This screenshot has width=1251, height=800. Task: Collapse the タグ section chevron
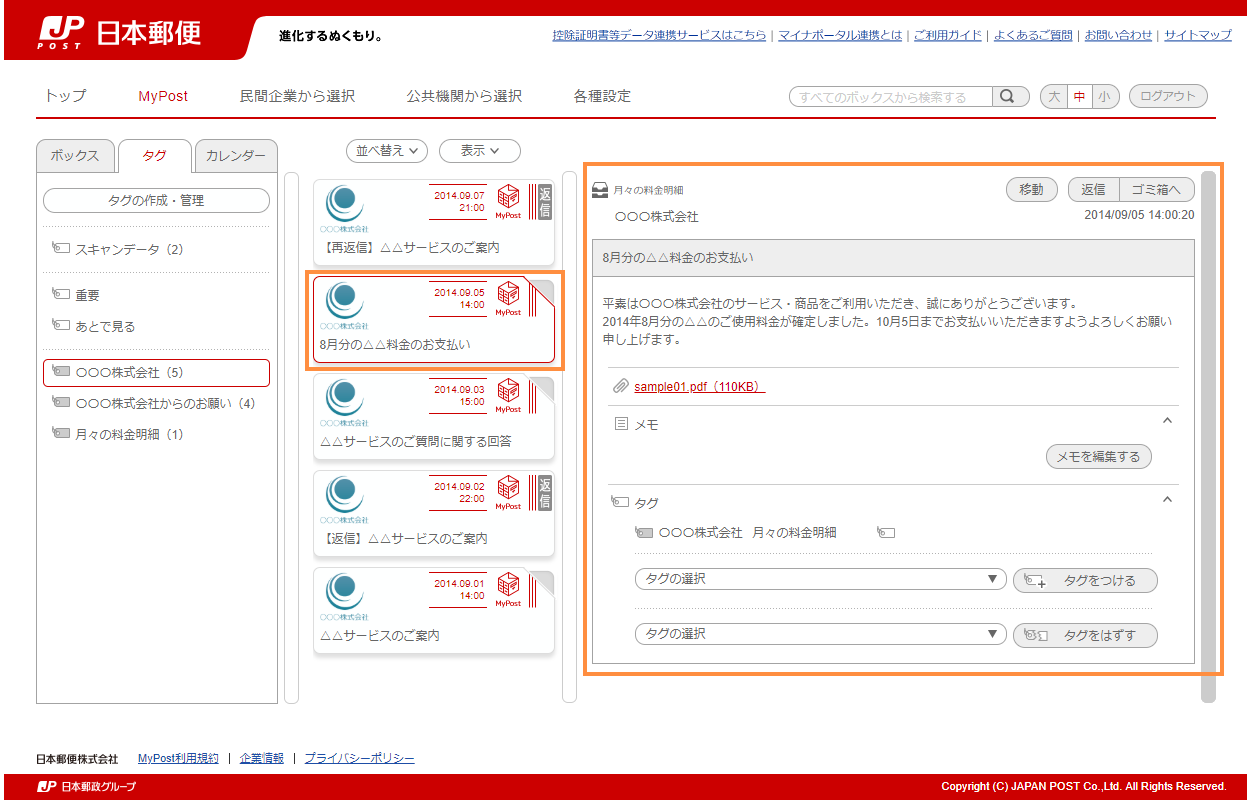[x=1167, y=499]
